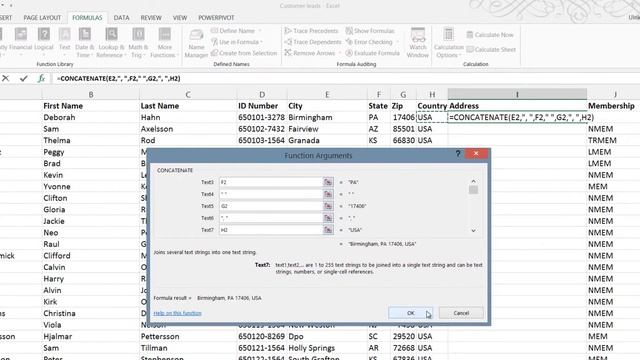Confirm formula with the checkmark icon
The height and width of the screenshot is (360, 640).
(x=24, y=78)
